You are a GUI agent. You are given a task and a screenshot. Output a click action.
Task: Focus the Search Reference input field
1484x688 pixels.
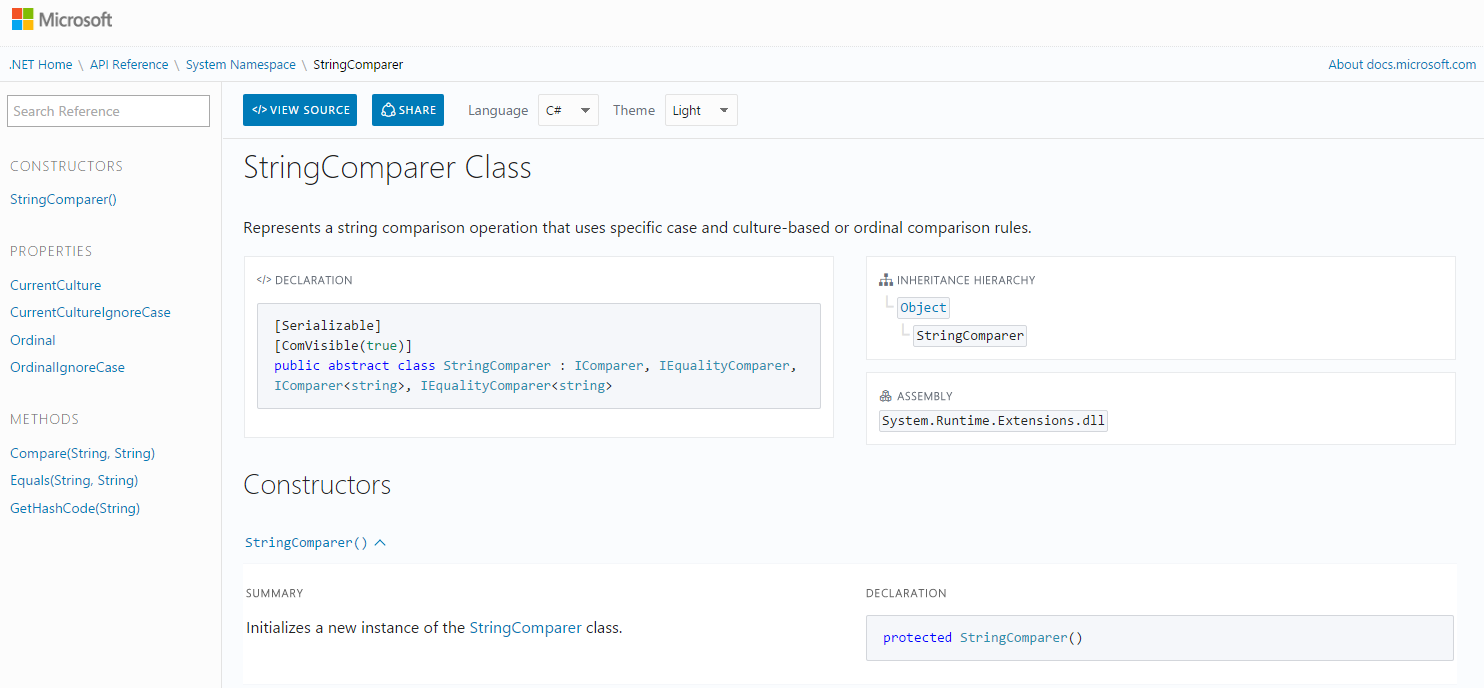[x=108, y=111]
